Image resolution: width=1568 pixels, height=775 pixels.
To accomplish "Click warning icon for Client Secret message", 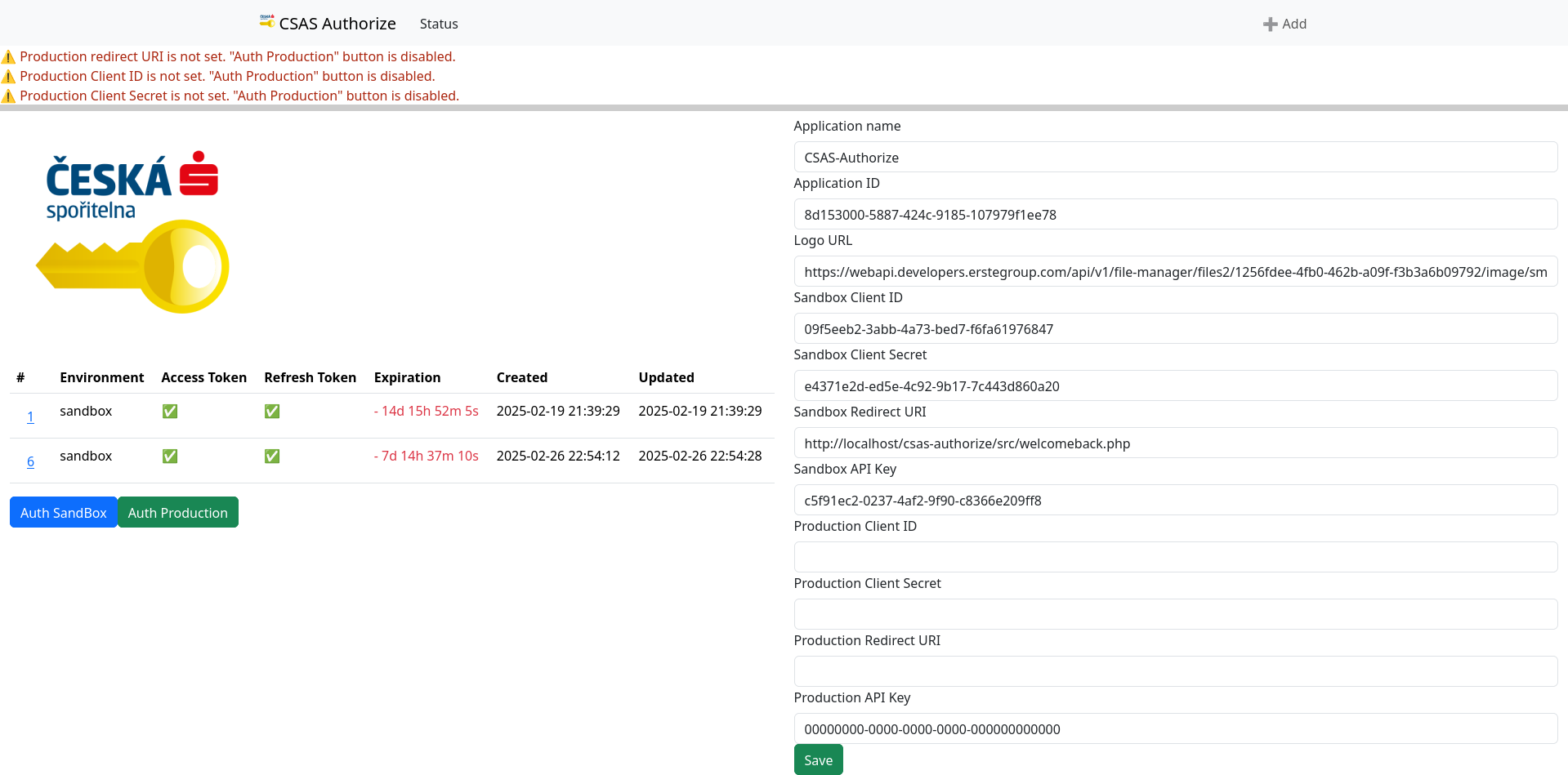I will click(x=8, y=96).
